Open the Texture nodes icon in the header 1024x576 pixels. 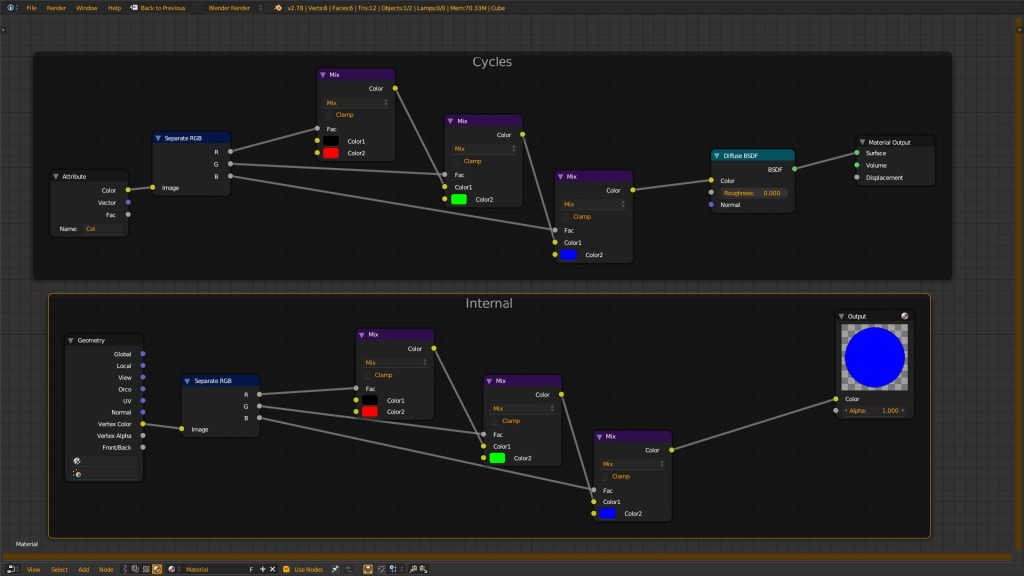[x=146, y=568]
